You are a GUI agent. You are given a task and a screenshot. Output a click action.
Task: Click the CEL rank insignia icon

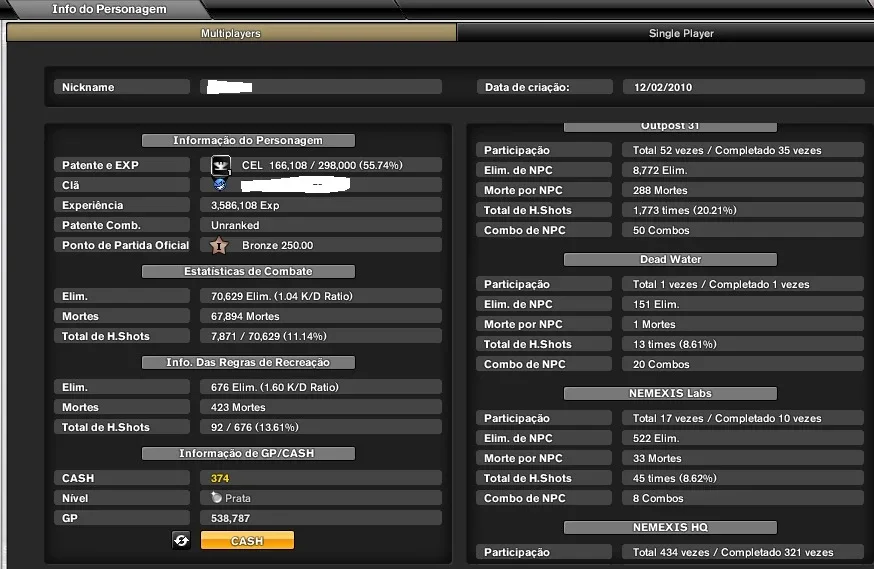(x=221, y=165)
